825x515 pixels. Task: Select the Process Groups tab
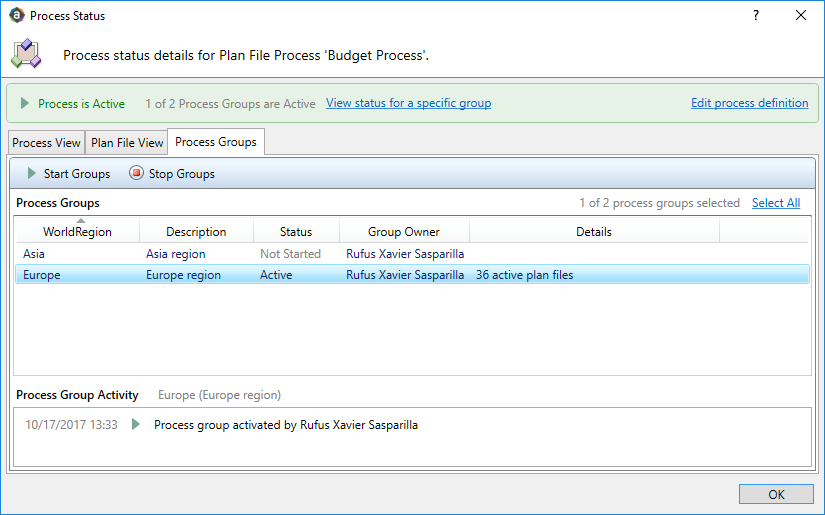coord(216,142)
